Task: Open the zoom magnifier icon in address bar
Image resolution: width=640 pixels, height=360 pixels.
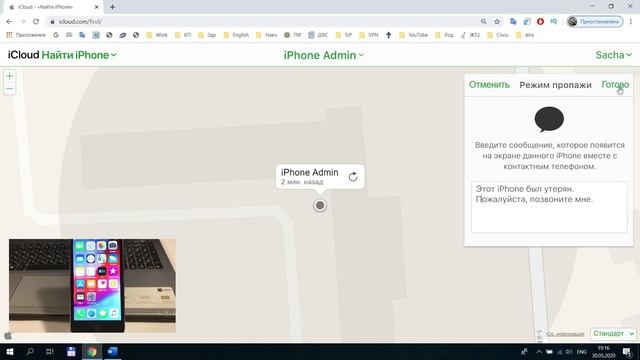Action: 483,21
